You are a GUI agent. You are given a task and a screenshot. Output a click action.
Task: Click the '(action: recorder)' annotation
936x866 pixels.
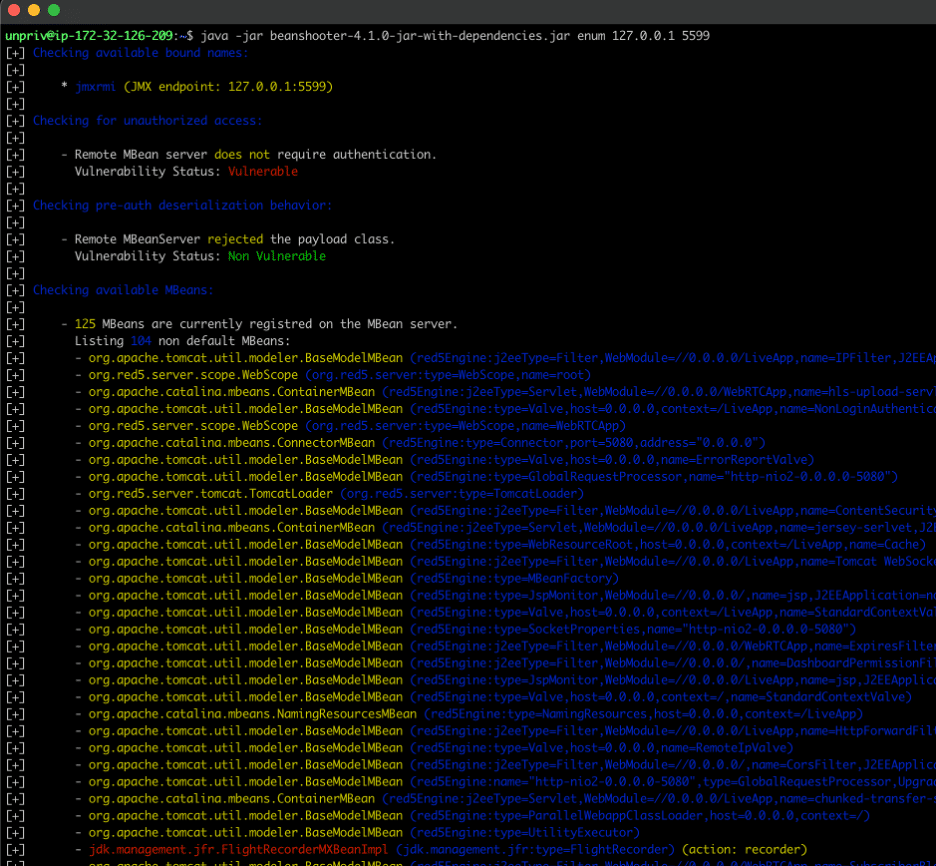coord(744,850)
